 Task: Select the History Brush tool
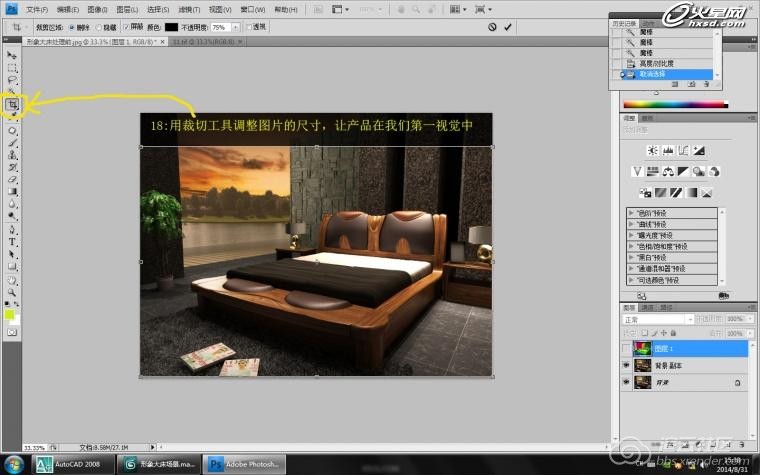[12, 167]
